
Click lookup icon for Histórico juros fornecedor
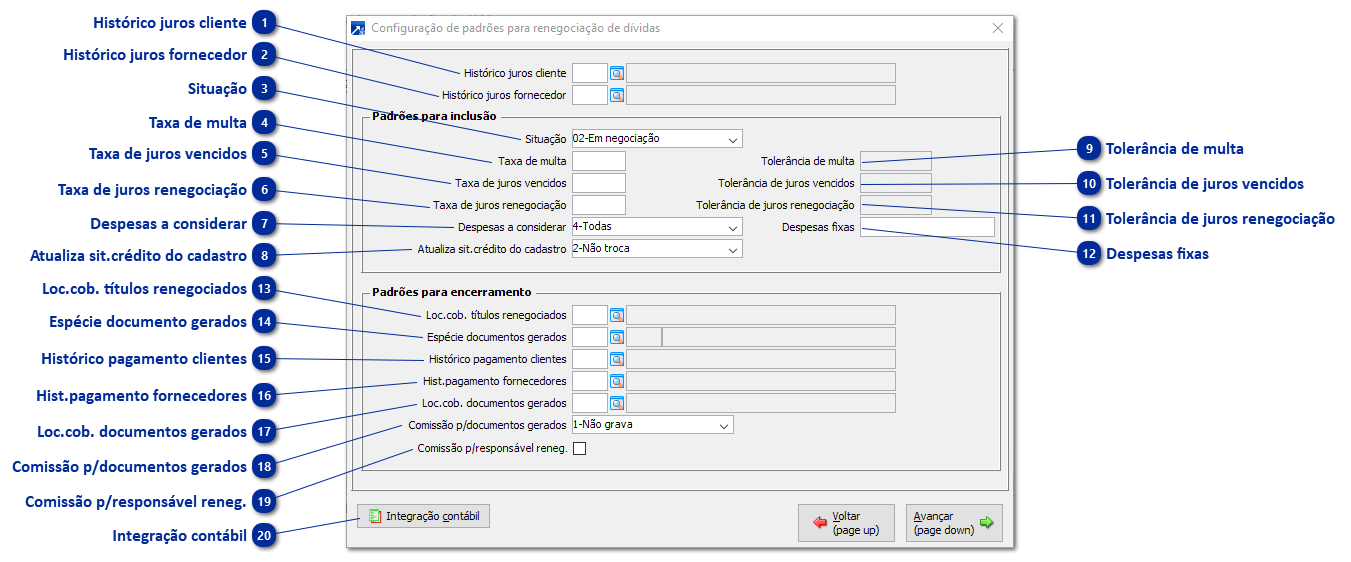coord(617,96)
